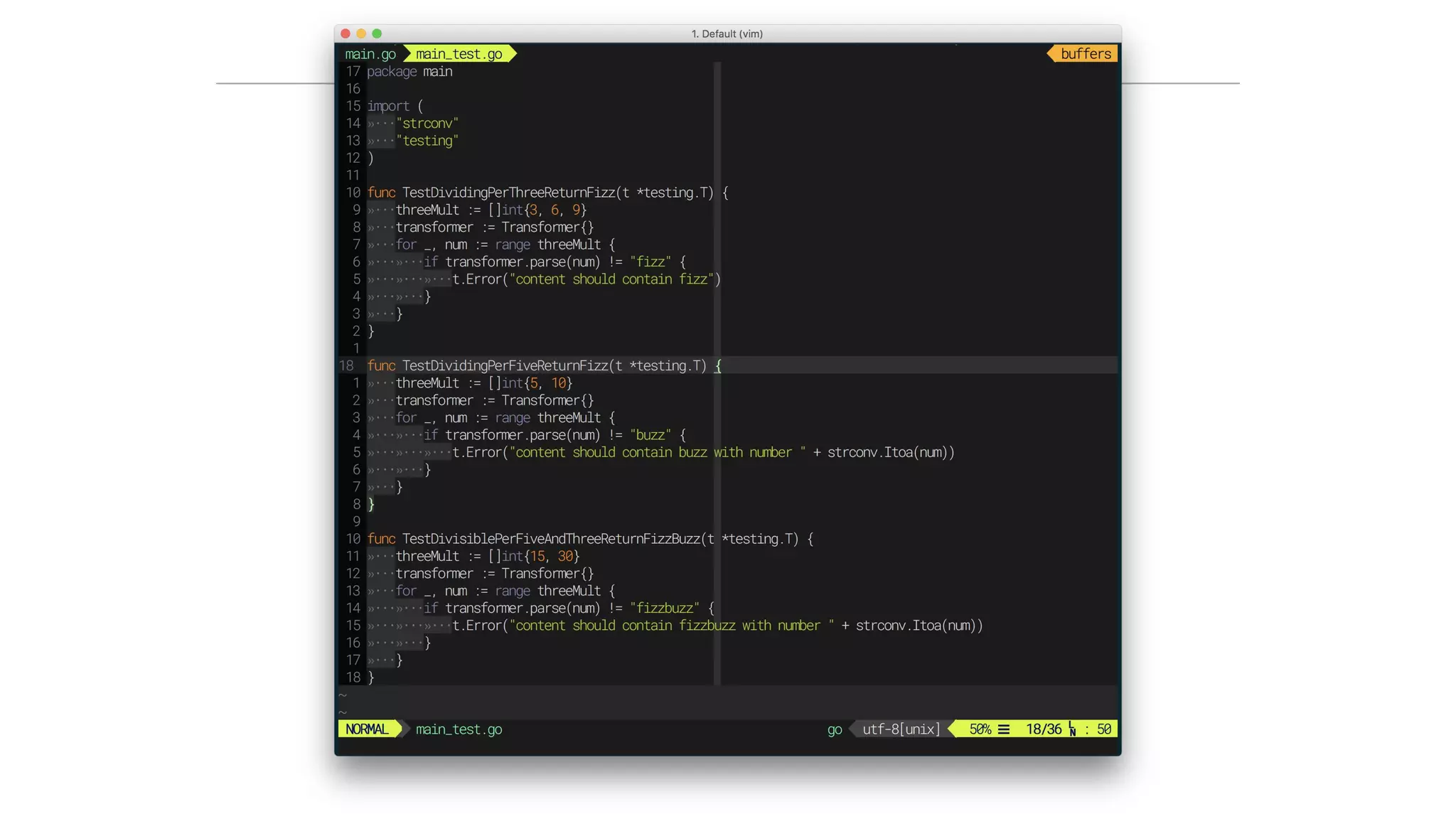Click the yellow minimize window button
Image resolution: width=1456 pixels, height=819 pixels.
(x=361, y=33)
